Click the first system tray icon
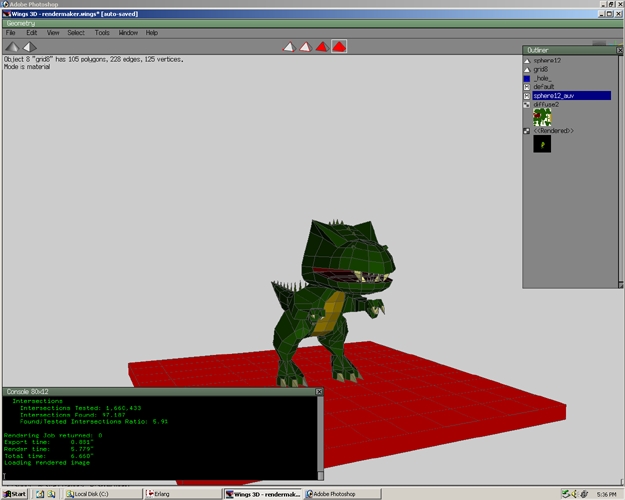The height and width of the screenshot is (500, 625). (566, 494)
